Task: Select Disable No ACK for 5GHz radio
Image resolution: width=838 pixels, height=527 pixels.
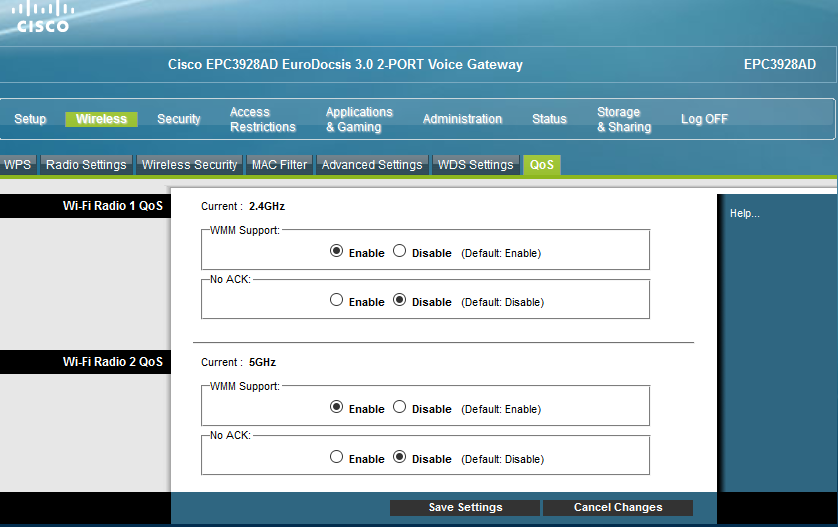Action: coord(399,457)
